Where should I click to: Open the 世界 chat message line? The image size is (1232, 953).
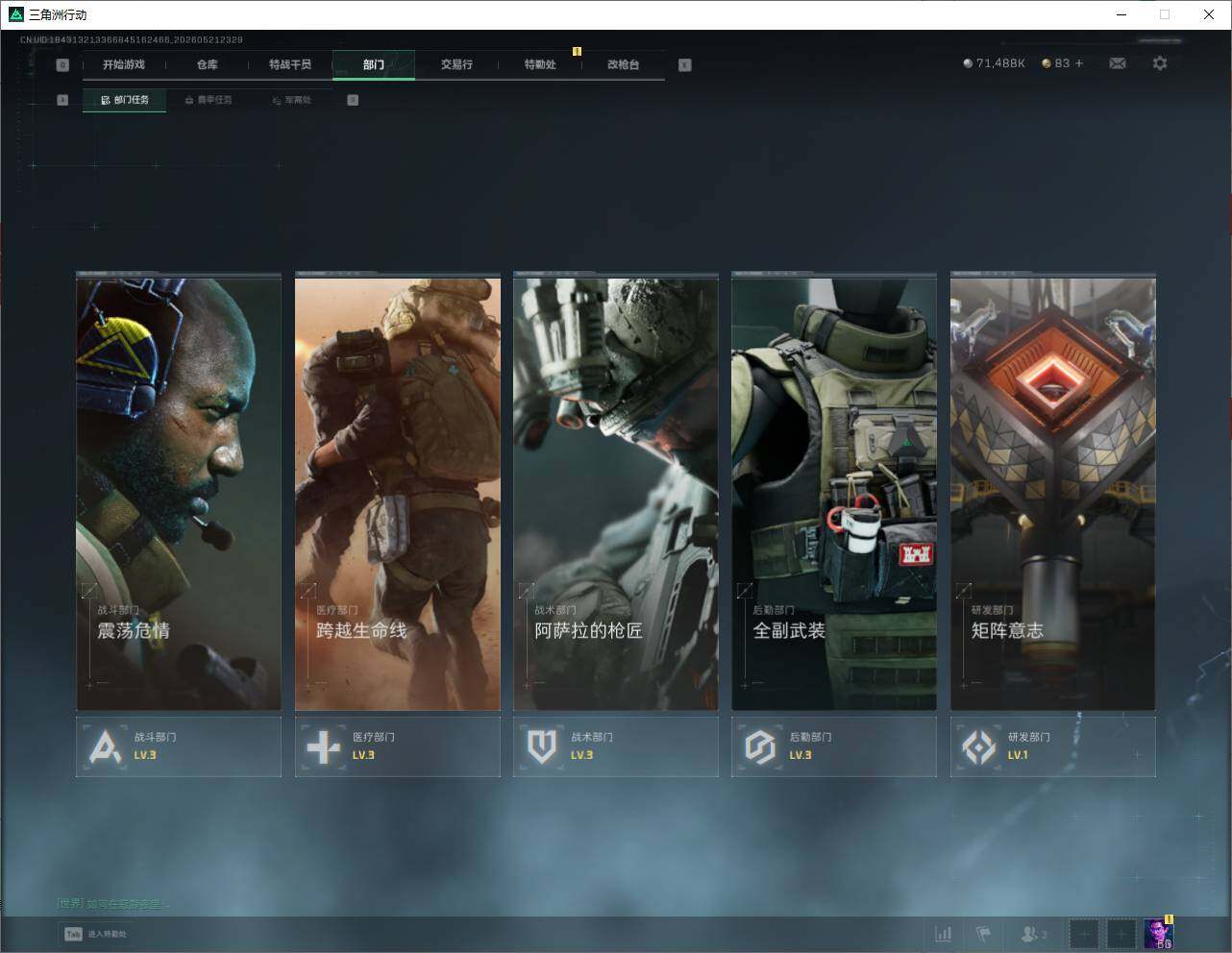point(113,904)
